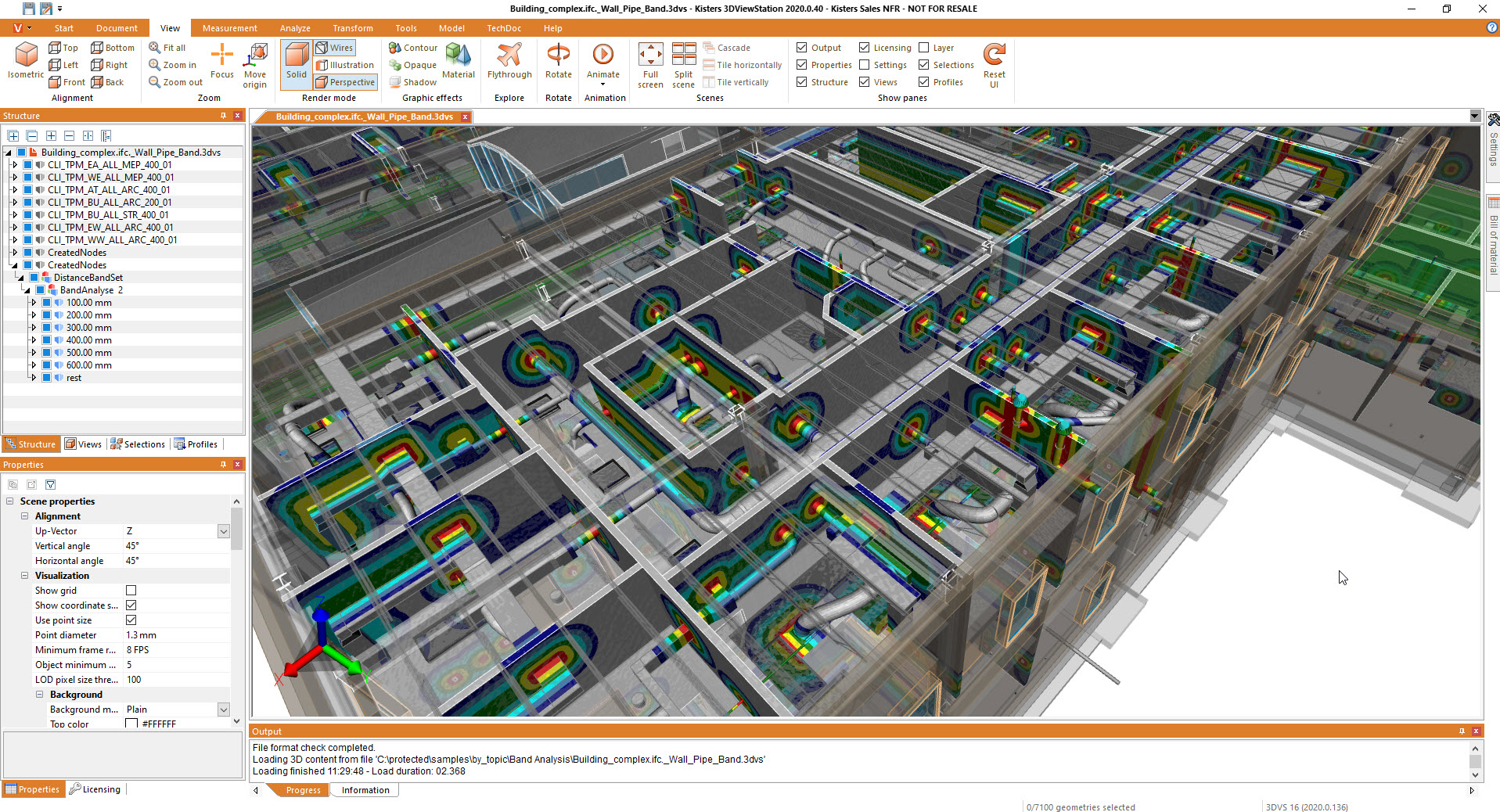Toggle Perspective rendering
This screenshot has width=1500, height=812.
point(345,82)
